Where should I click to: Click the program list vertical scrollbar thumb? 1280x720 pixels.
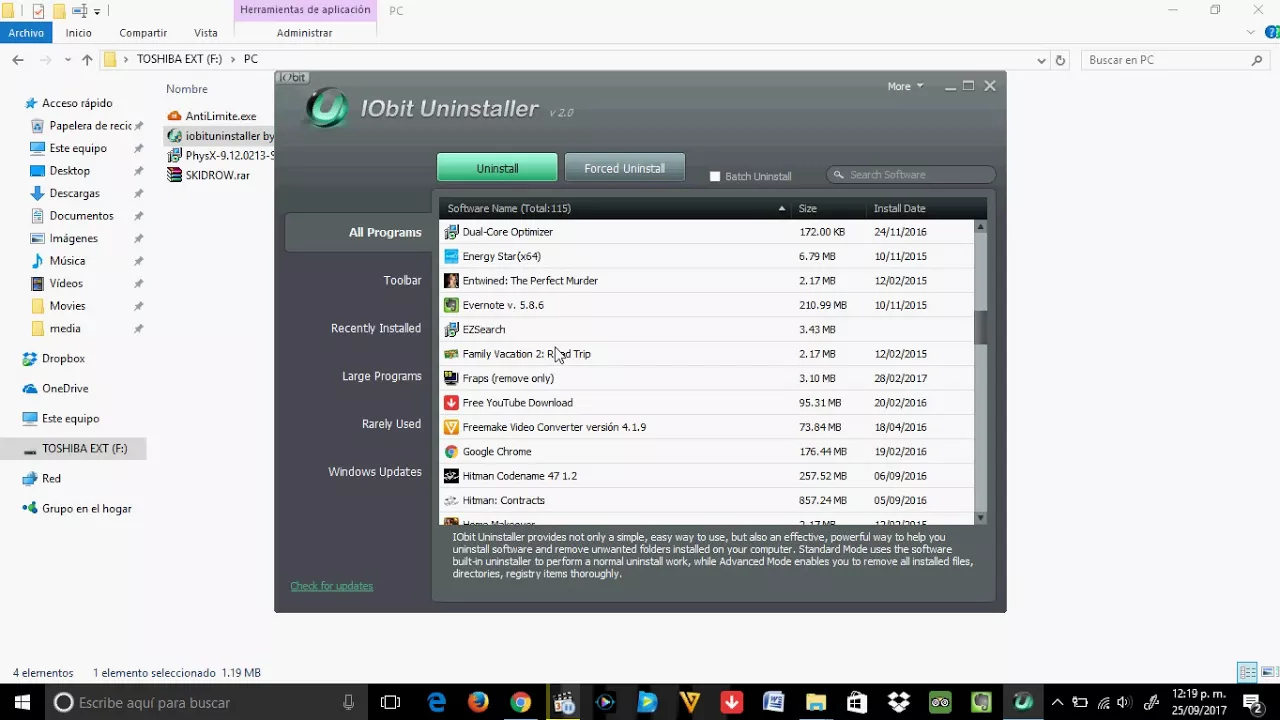coord(981,327)
